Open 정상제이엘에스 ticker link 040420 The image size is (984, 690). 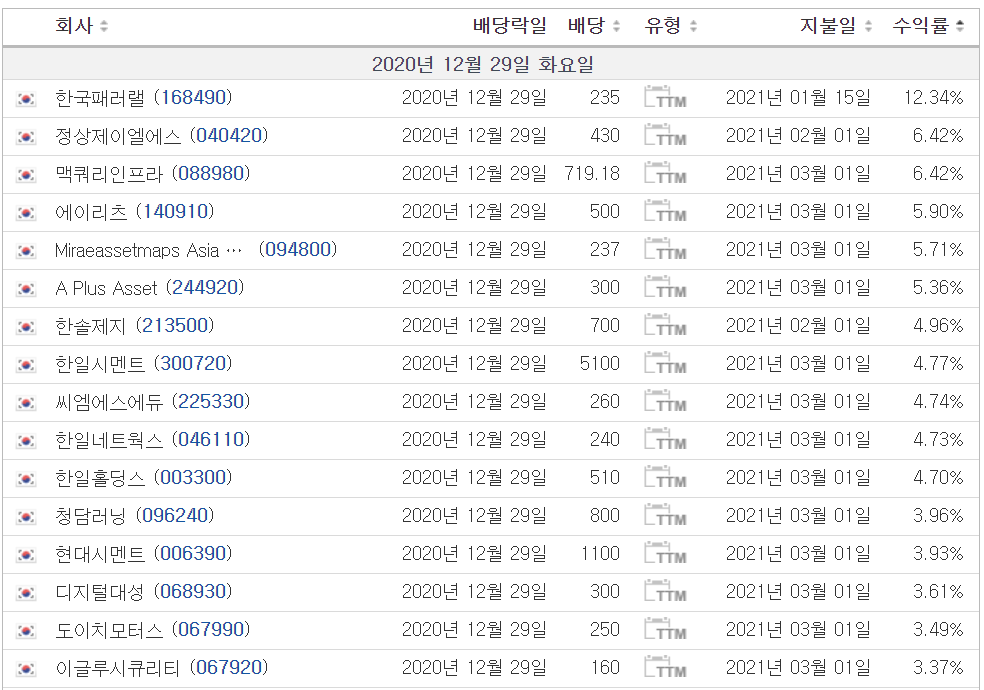pos(229,135)
